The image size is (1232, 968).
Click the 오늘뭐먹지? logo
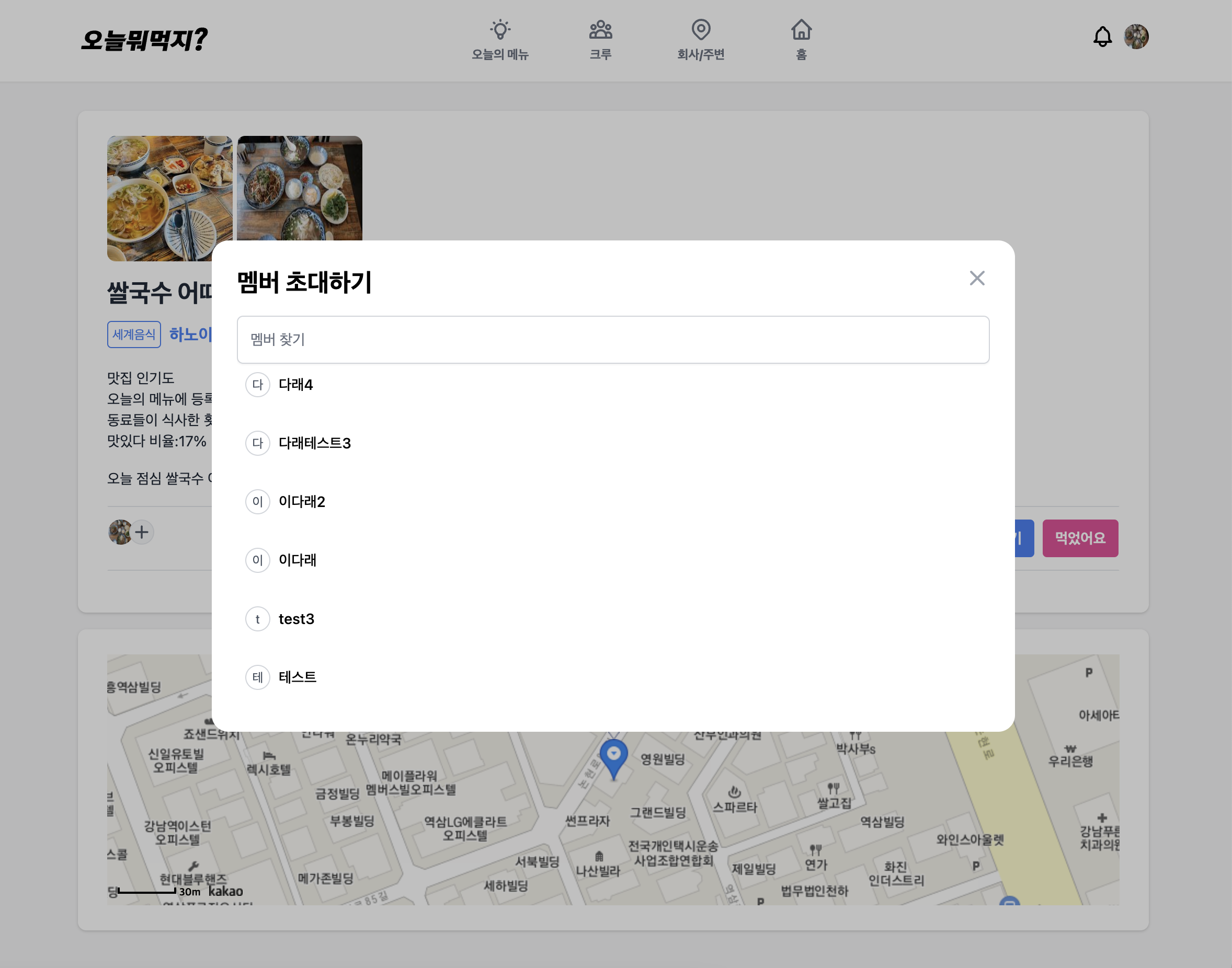(x=144, y=40)
